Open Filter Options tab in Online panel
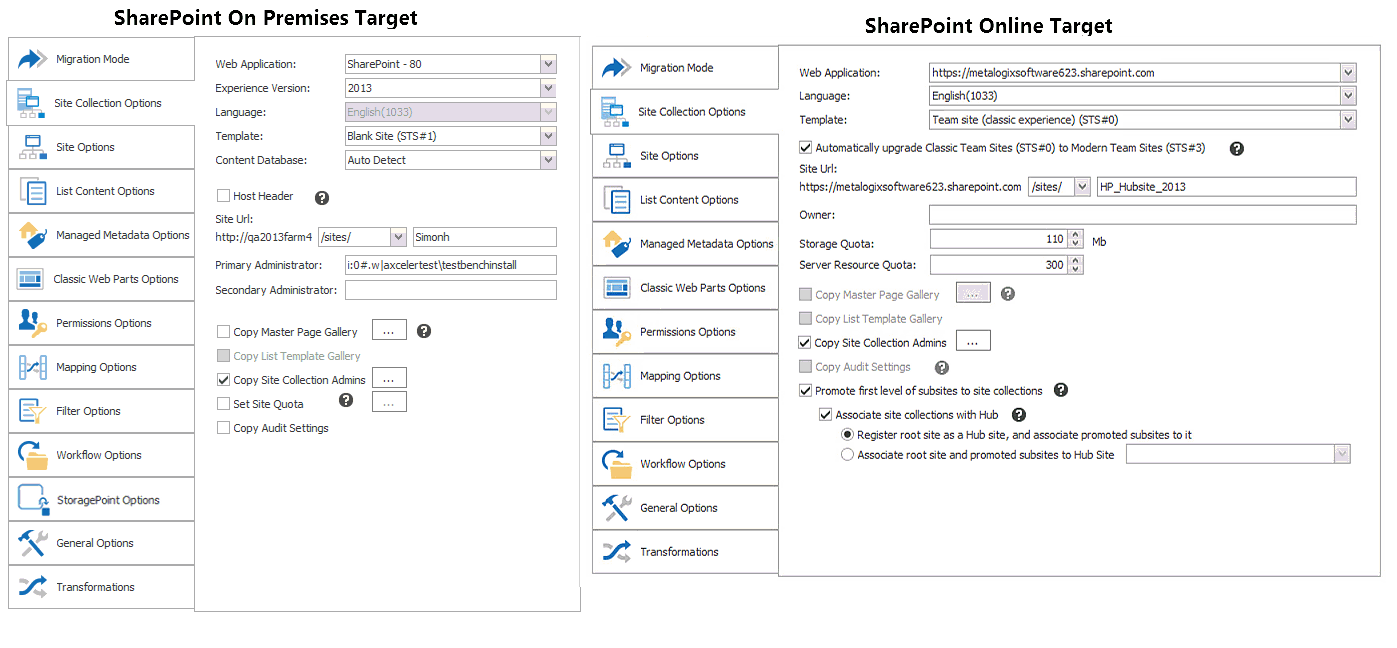 point(685,420)
